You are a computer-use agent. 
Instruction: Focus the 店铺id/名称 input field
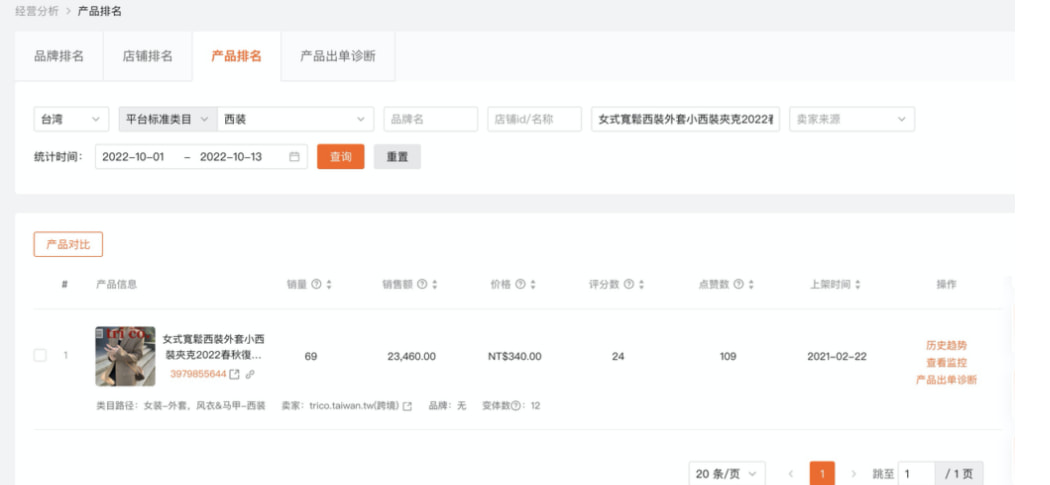[534, 119]
